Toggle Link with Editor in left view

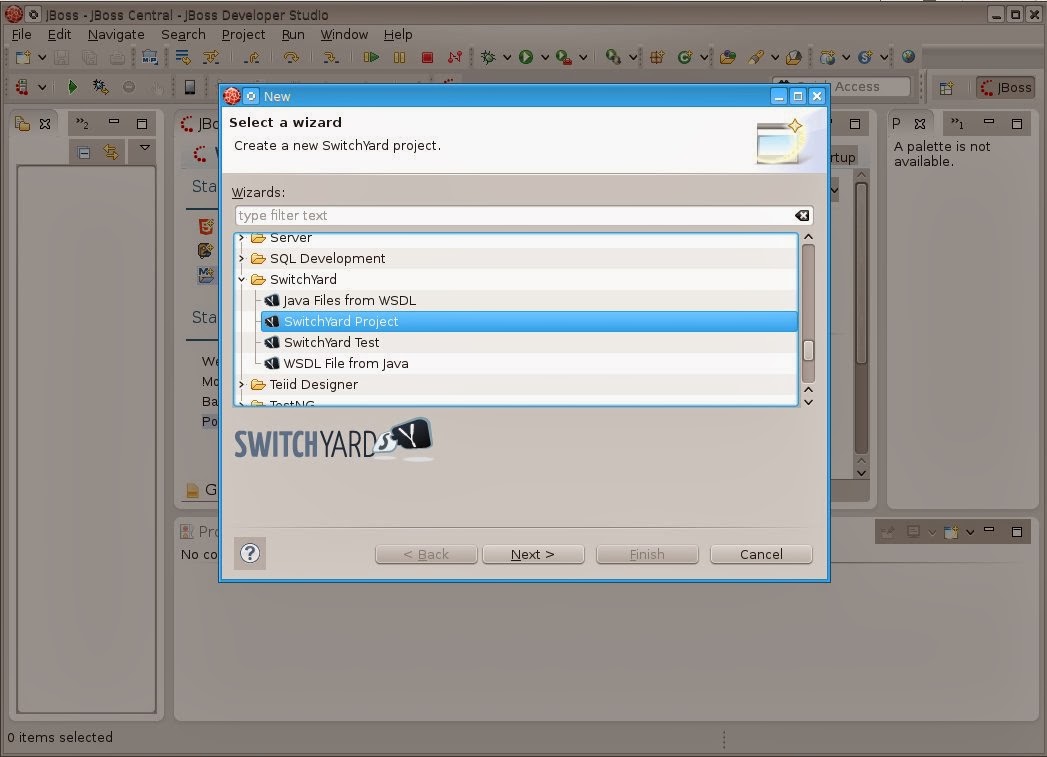coord(111,153)
